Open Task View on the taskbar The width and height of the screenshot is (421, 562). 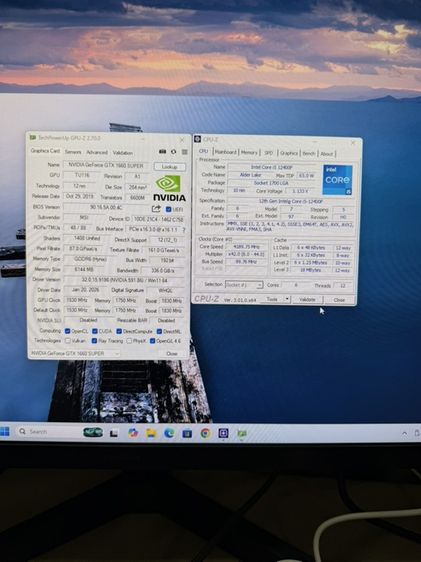(114, 433)
